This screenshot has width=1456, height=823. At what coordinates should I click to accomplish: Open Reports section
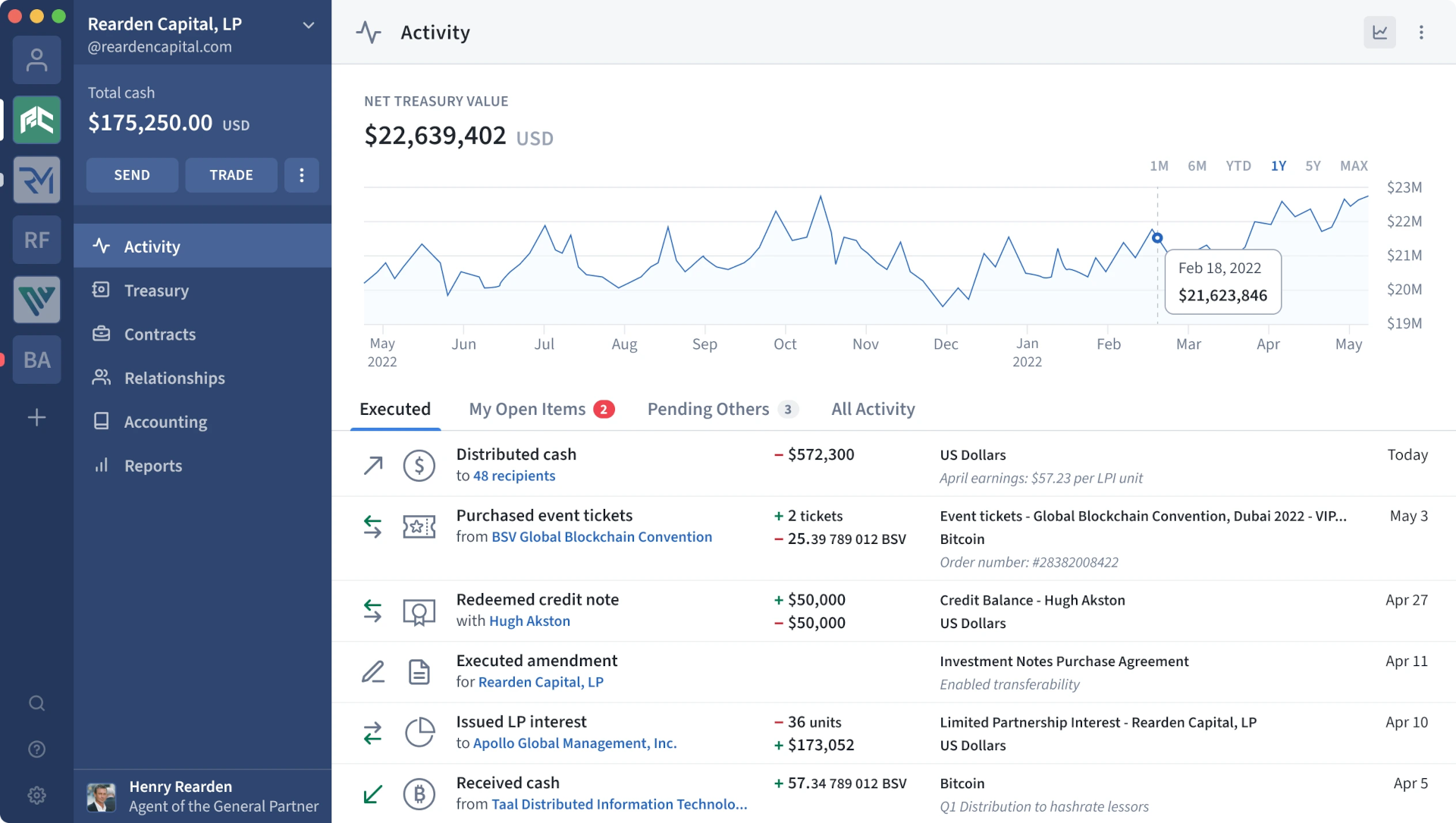[x=153, y=465]
